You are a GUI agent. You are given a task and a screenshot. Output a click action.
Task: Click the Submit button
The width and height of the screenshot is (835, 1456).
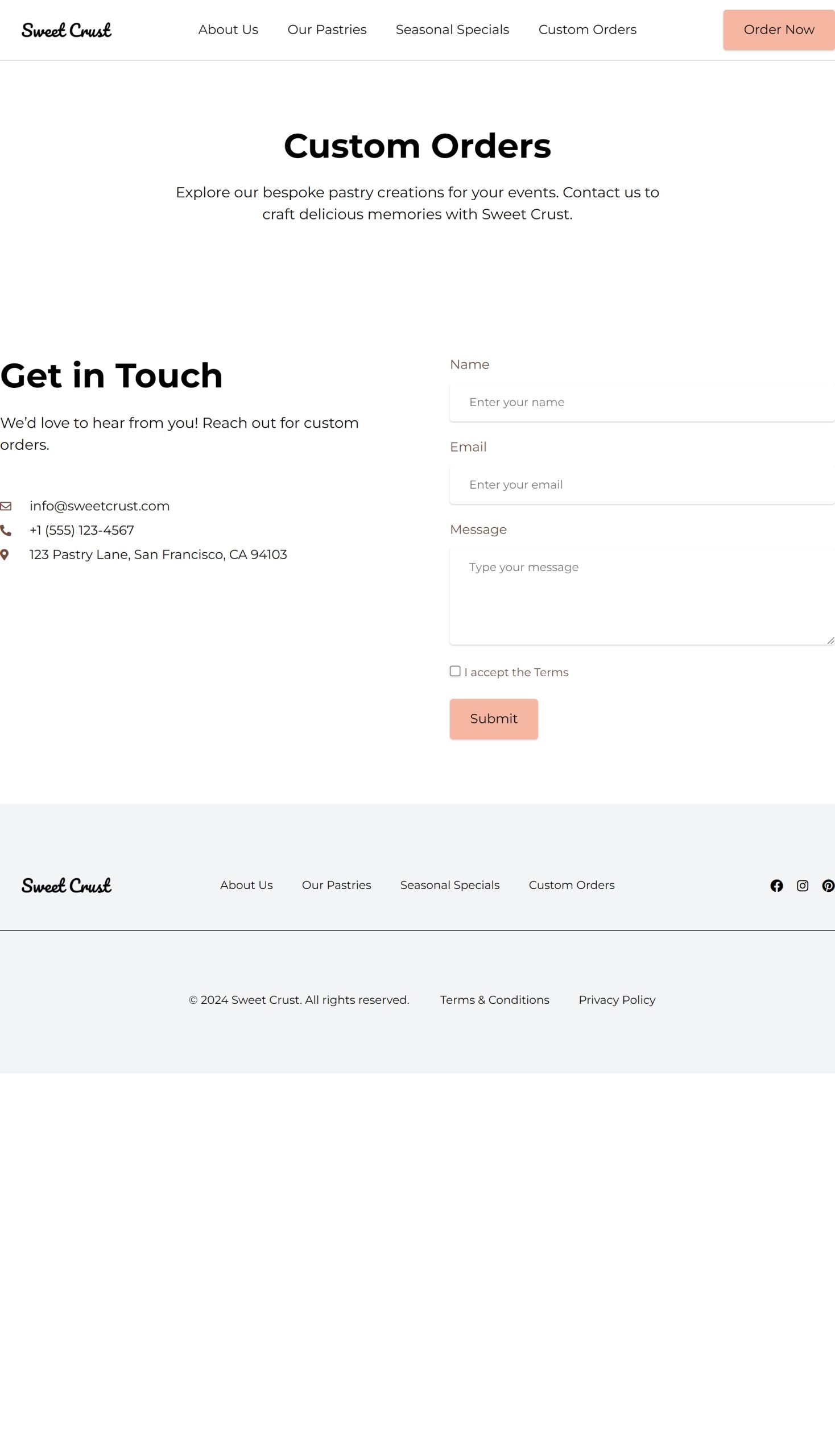click(x=494, y=719)
